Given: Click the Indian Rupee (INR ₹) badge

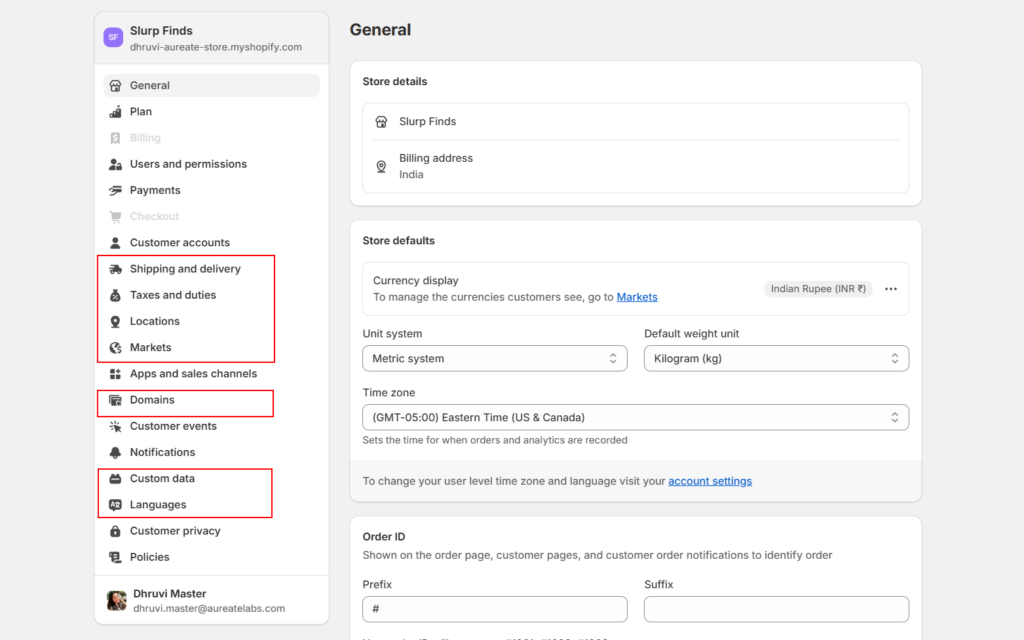Looking at the screenshot, I should pyautogui.click(x=818, y=289).
